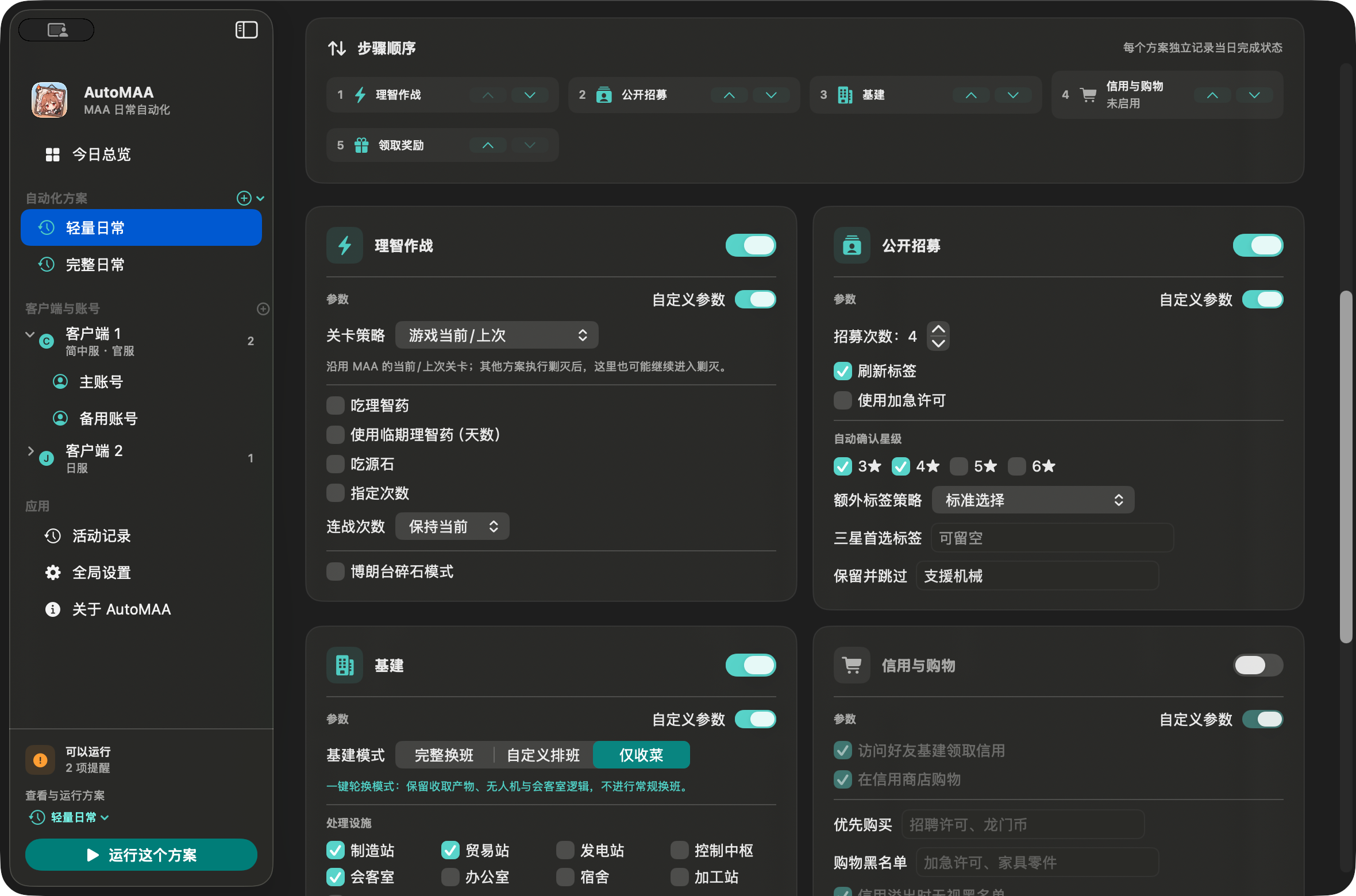The image size is (1356, 896).
Task: Move 基建 step down
Action: [1013, 95]
